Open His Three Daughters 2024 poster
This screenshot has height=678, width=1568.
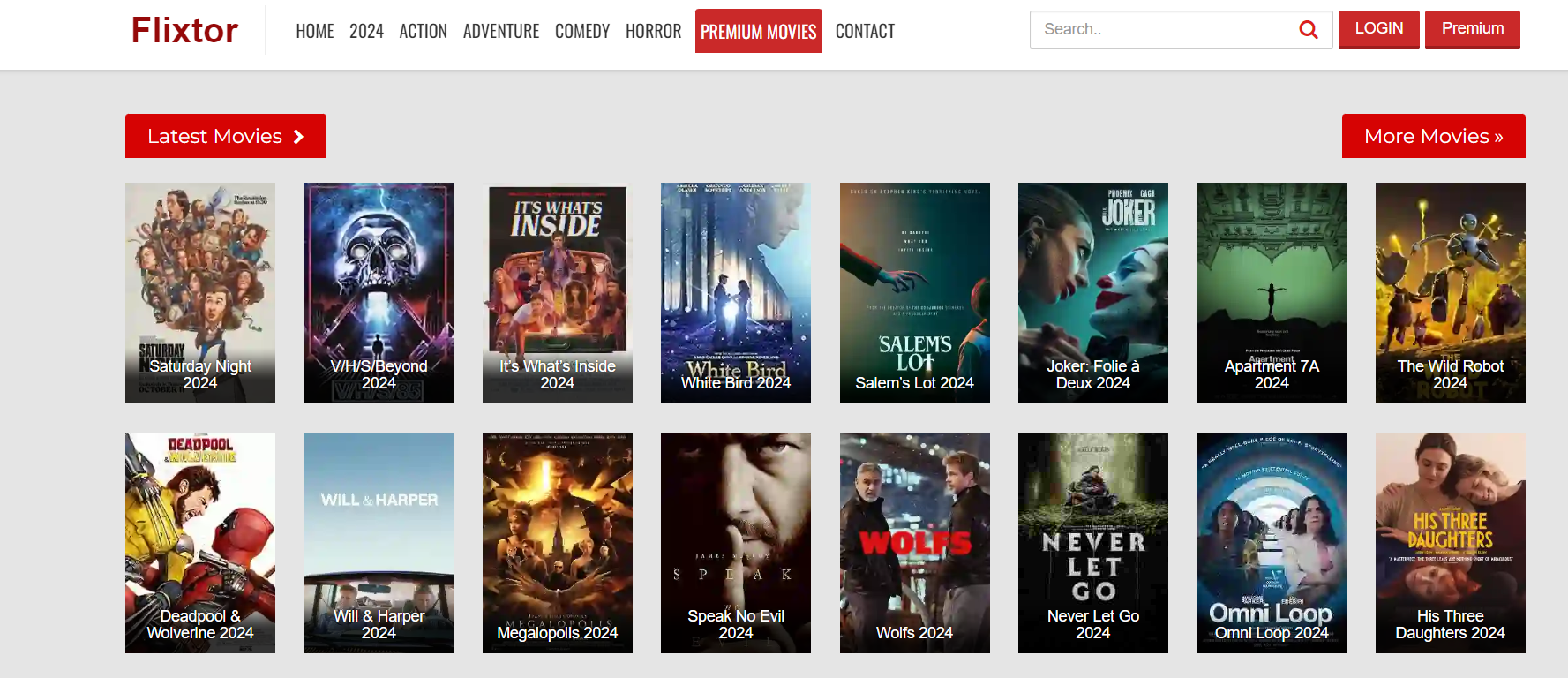point(1451,543)
